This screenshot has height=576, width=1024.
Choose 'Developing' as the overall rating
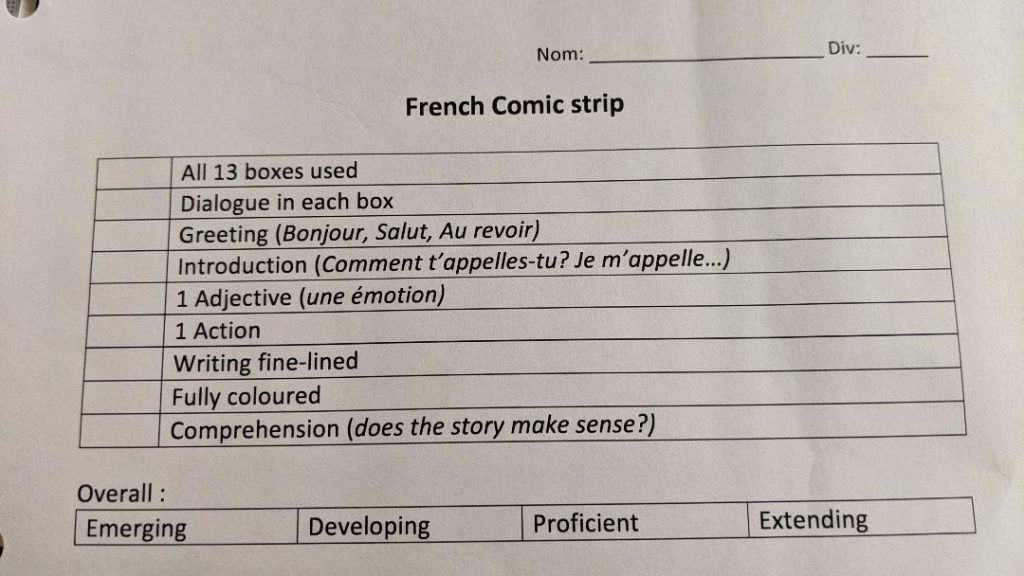(410, 525)
